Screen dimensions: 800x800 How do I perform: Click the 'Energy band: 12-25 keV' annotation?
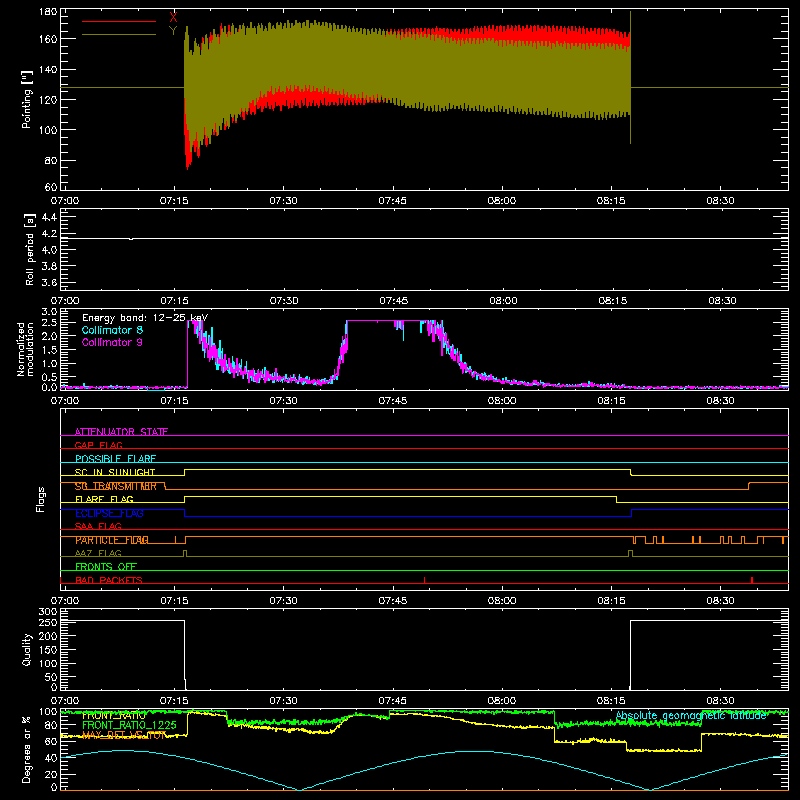tap(145, 318)
